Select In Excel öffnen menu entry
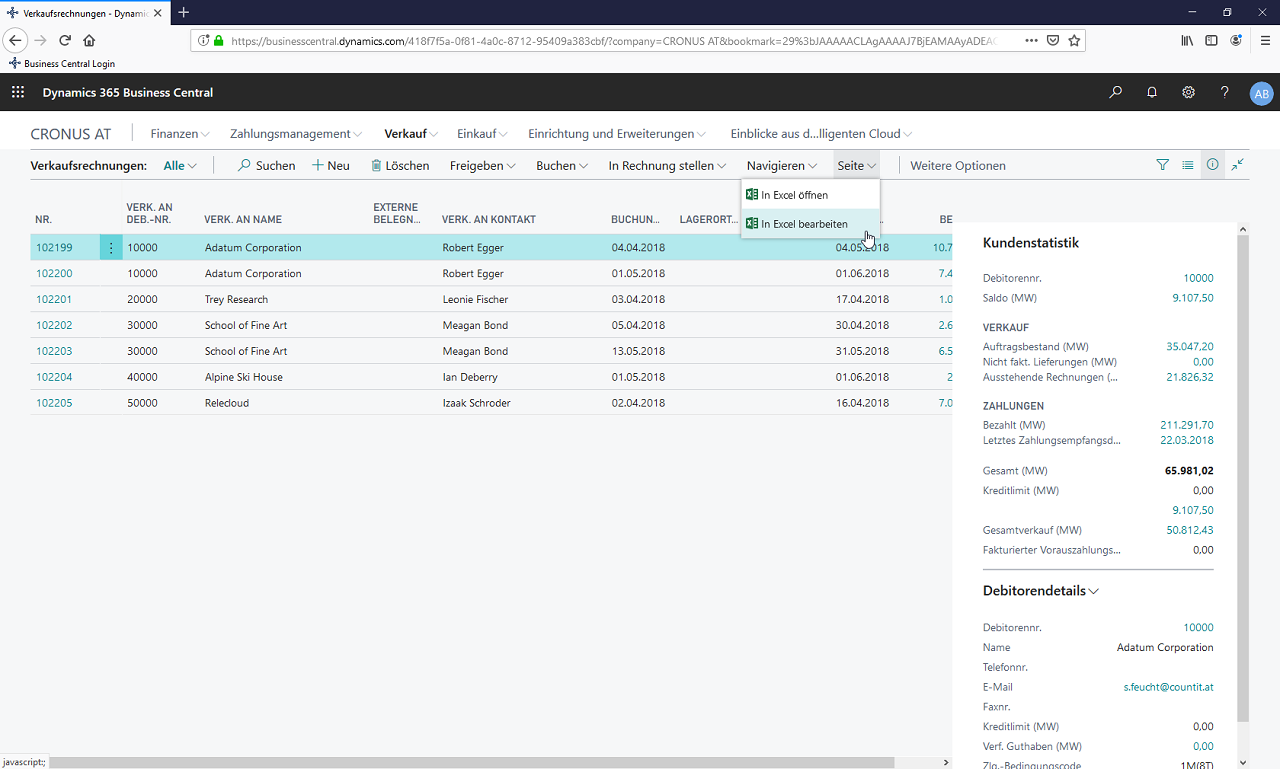The height and width of the screenshot is (769, 1280). (810, 195)
